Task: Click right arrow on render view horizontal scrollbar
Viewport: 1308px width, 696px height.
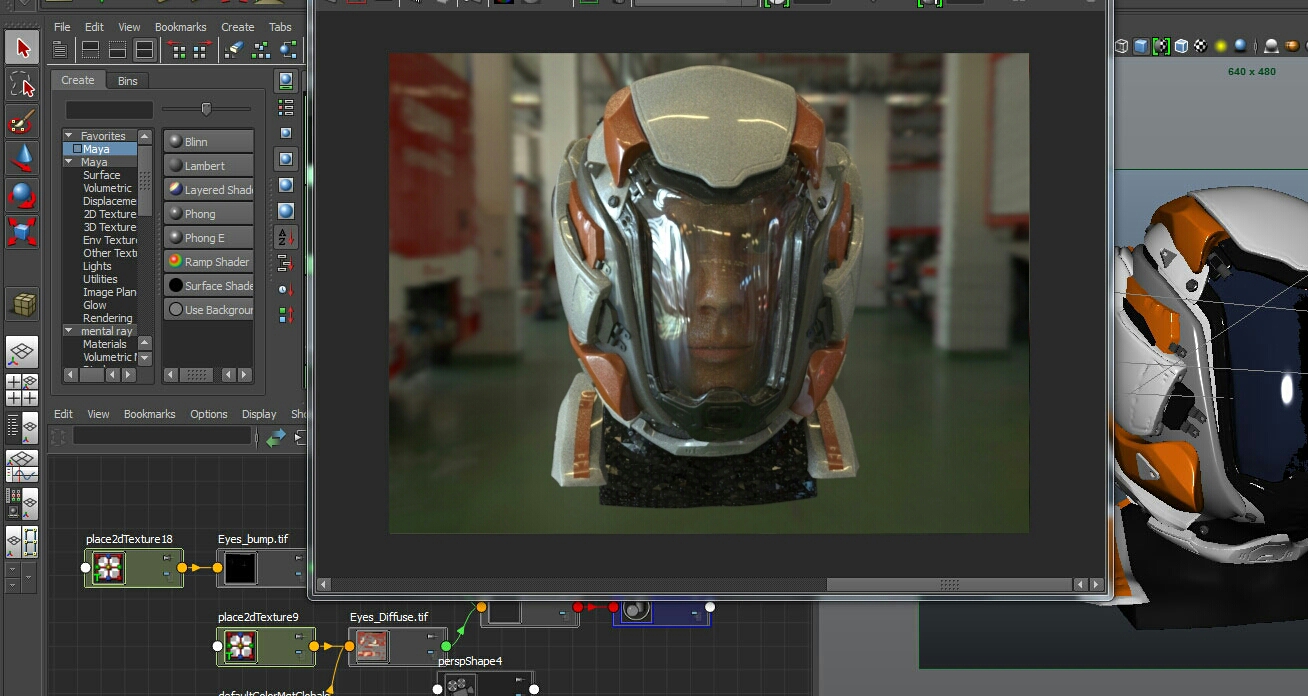Action: tap(1096, 584)
